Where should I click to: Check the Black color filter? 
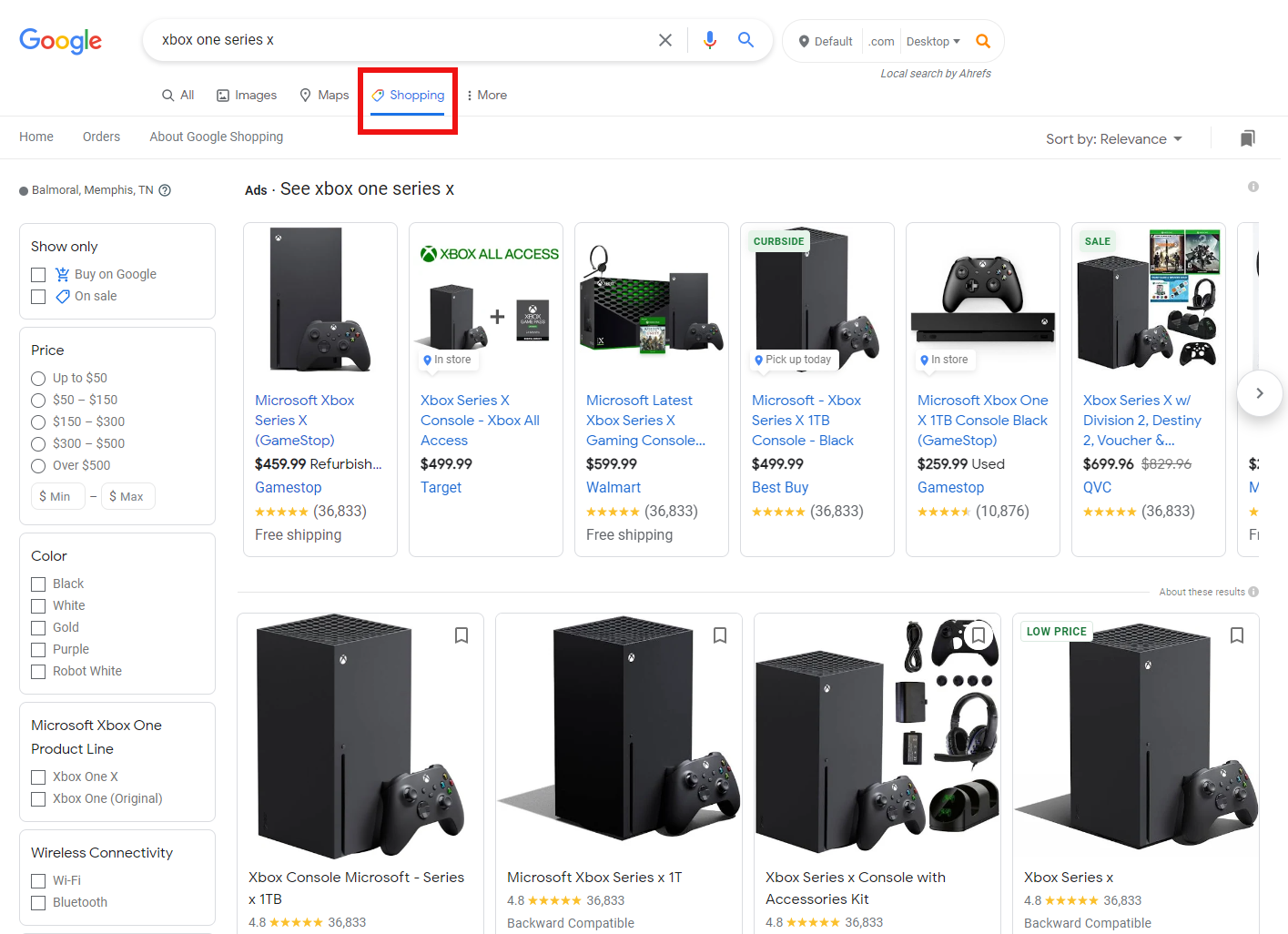point(37,584)
